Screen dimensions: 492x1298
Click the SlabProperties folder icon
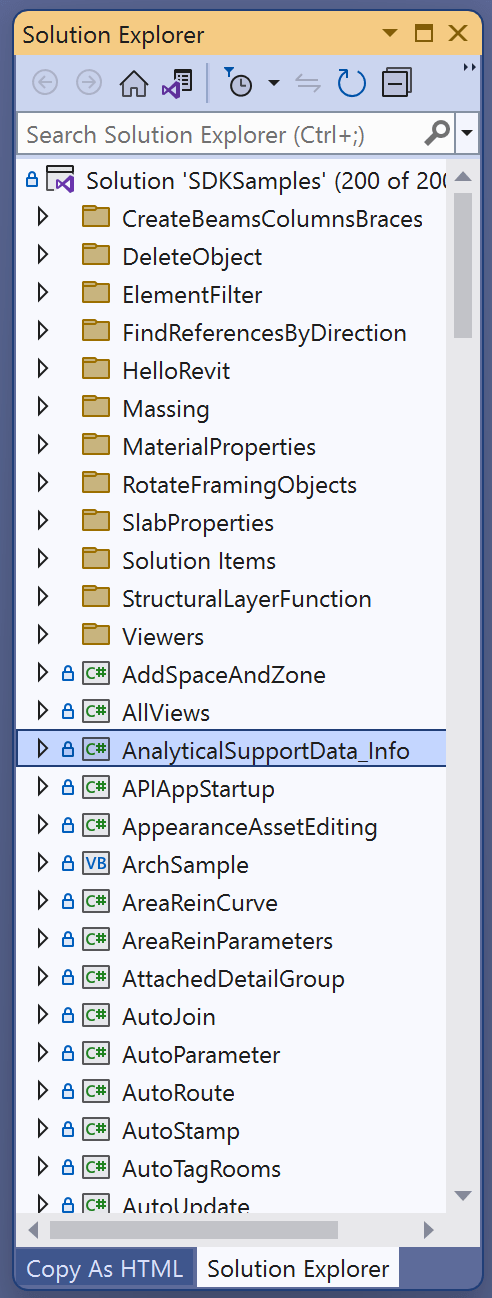[96, 522]
